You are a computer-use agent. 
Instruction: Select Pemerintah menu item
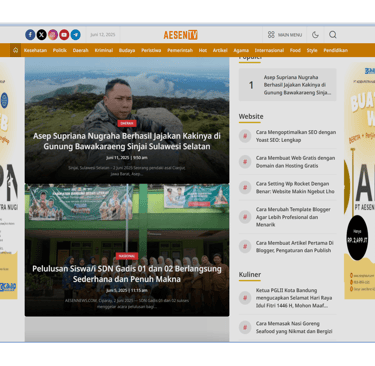click(180, 50)
